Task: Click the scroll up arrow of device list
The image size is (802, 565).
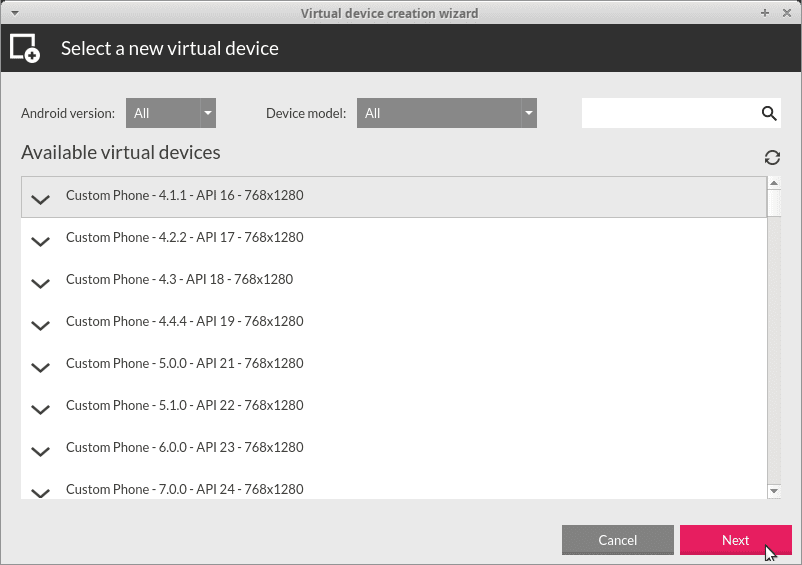Action: pyautogui.click(x=774, y=183)
